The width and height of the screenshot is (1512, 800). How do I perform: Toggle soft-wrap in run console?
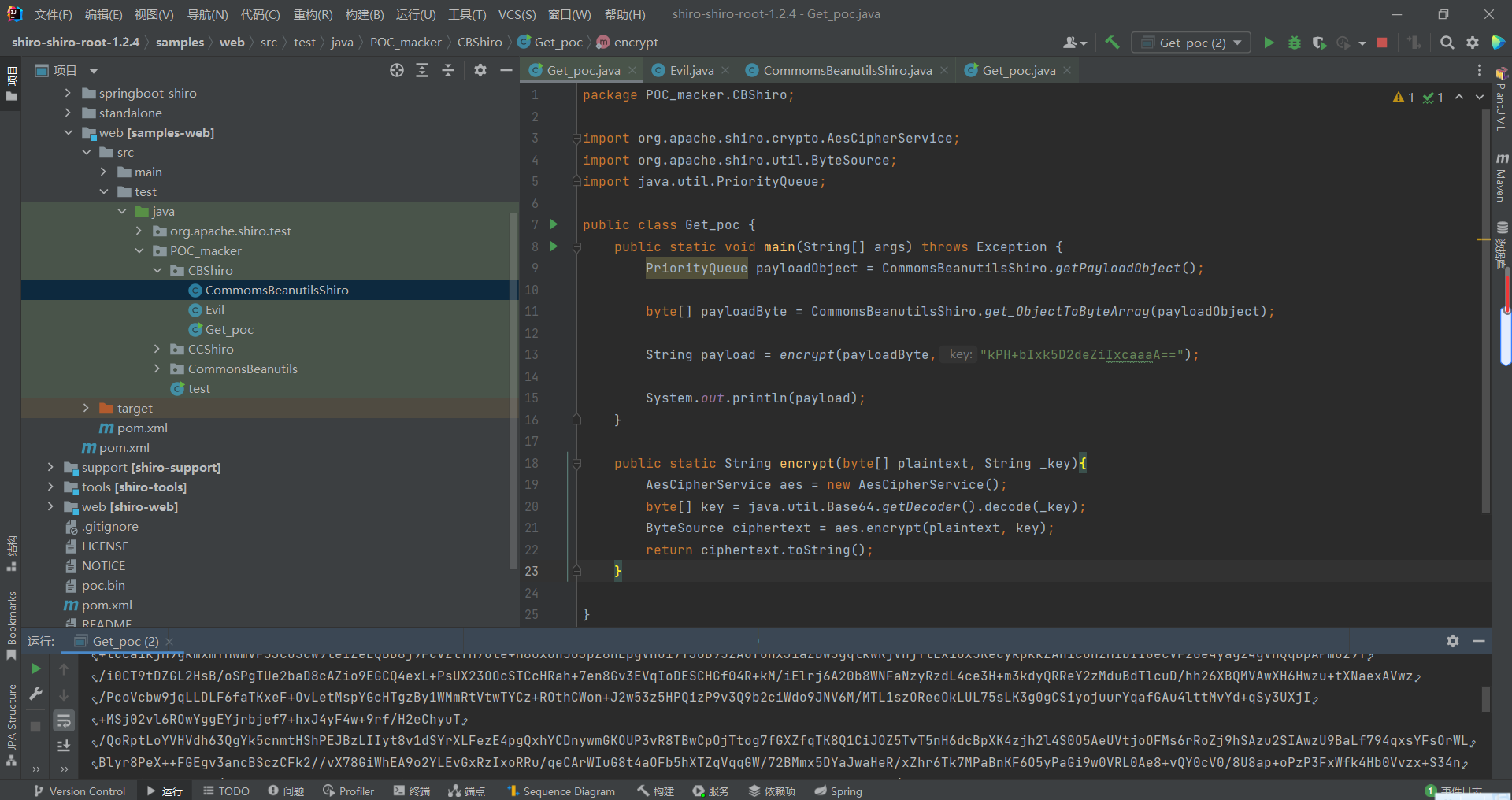point(64,720)
